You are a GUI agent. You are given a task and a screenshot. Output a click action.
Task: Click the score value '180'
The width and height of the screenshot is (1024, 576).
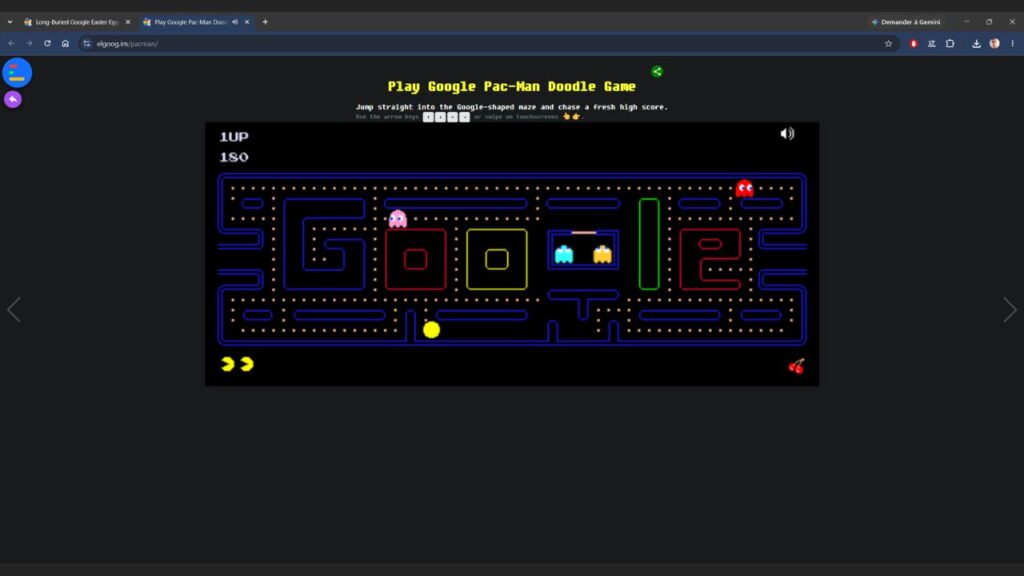point(234,157)
